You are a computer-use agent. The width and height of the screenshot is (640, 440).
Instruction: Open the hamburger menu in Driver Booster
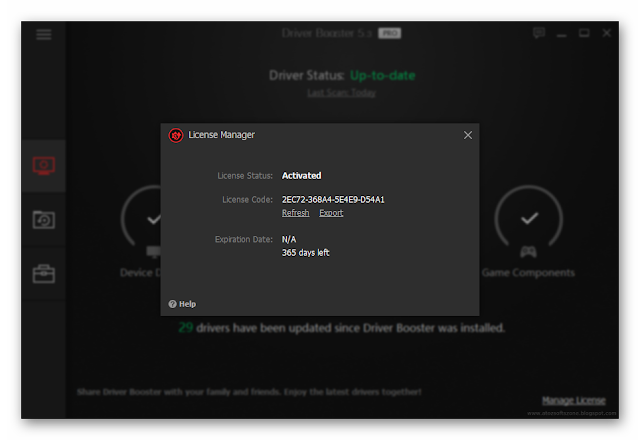click(x=44, y=34)
